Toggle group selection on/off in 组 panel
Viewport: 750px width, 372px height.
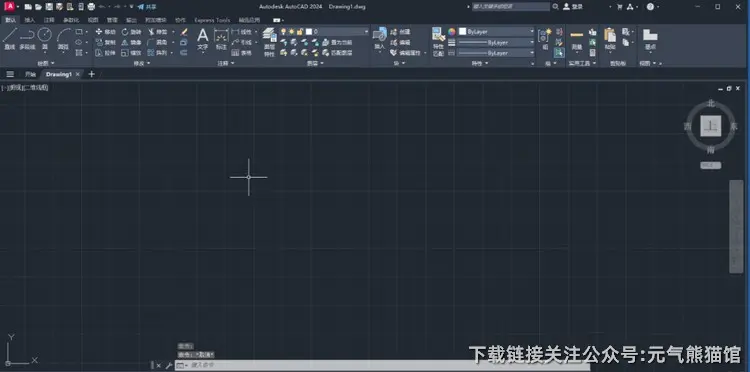559,53
